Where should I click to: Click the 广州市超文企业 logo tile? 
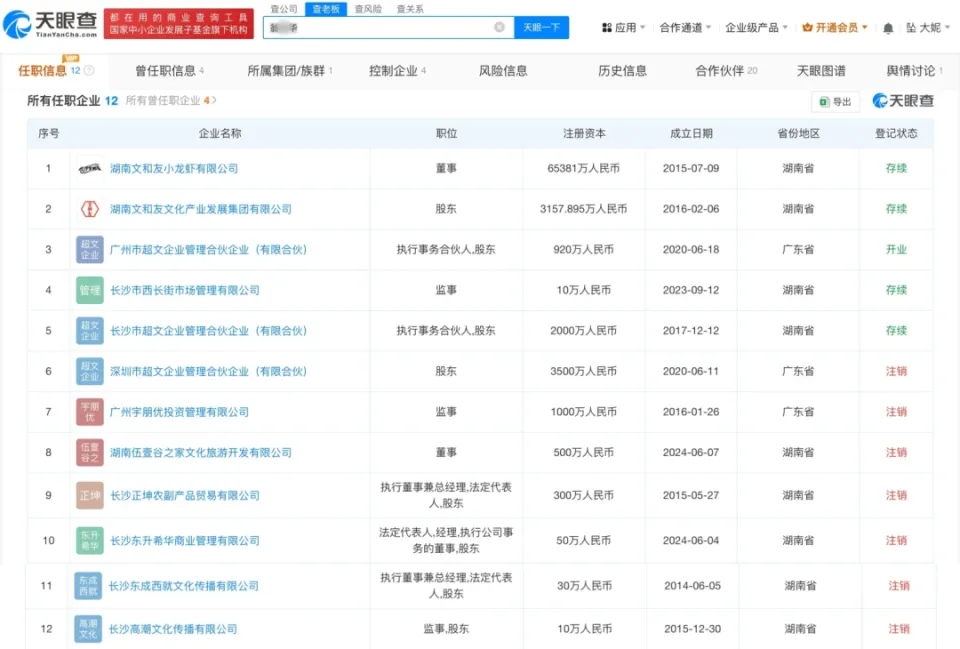[90, 249]
